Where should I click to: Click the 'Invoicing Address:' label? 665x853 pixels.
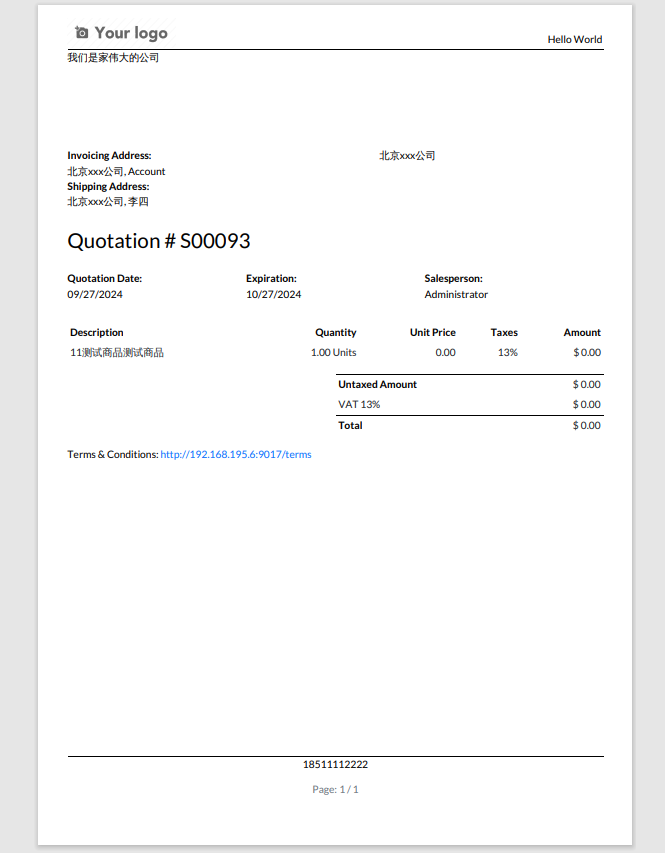109,156
